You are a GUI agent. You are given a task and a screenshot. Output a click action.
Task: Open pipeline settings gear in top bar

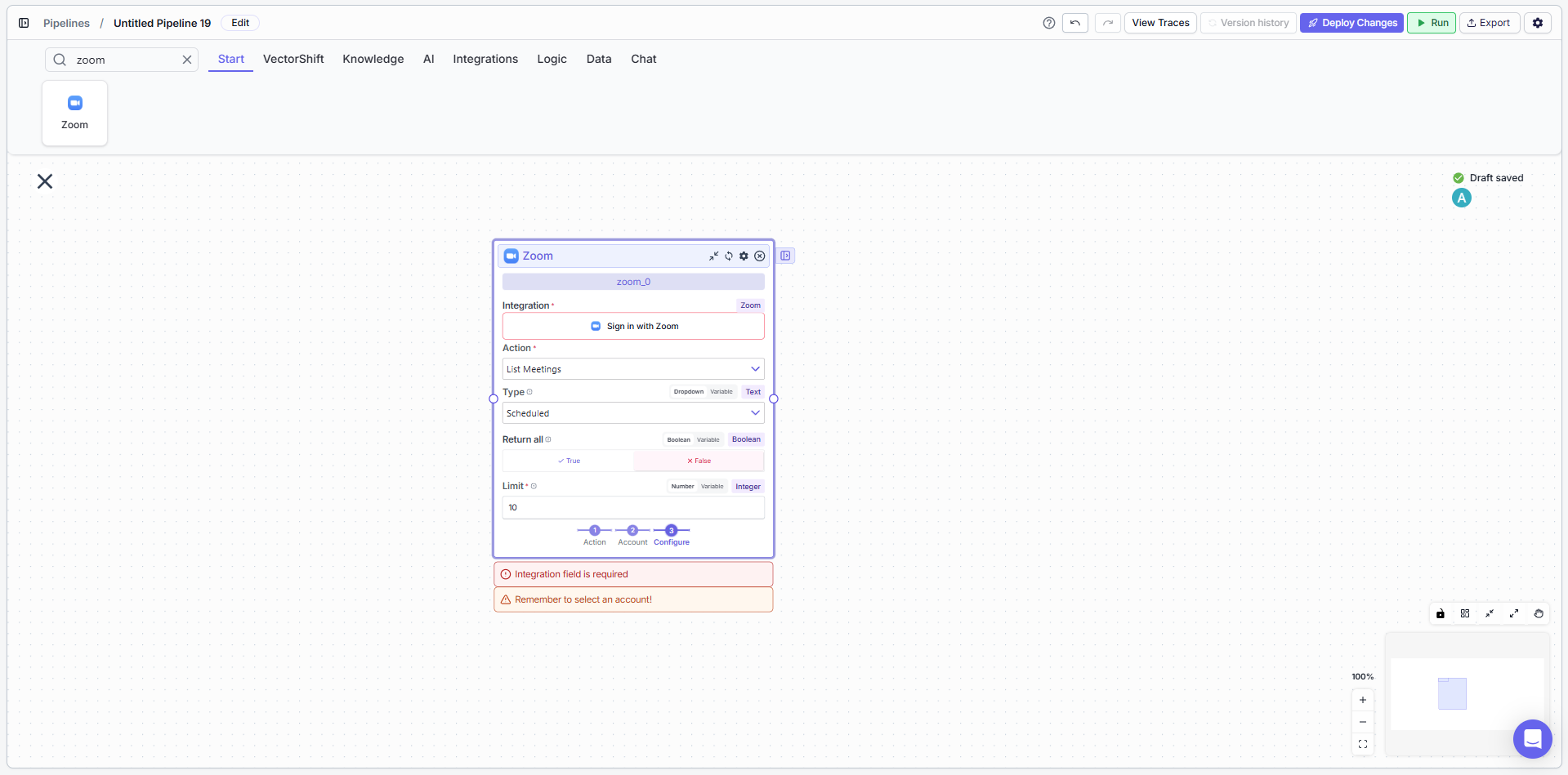pos(1538,23)
